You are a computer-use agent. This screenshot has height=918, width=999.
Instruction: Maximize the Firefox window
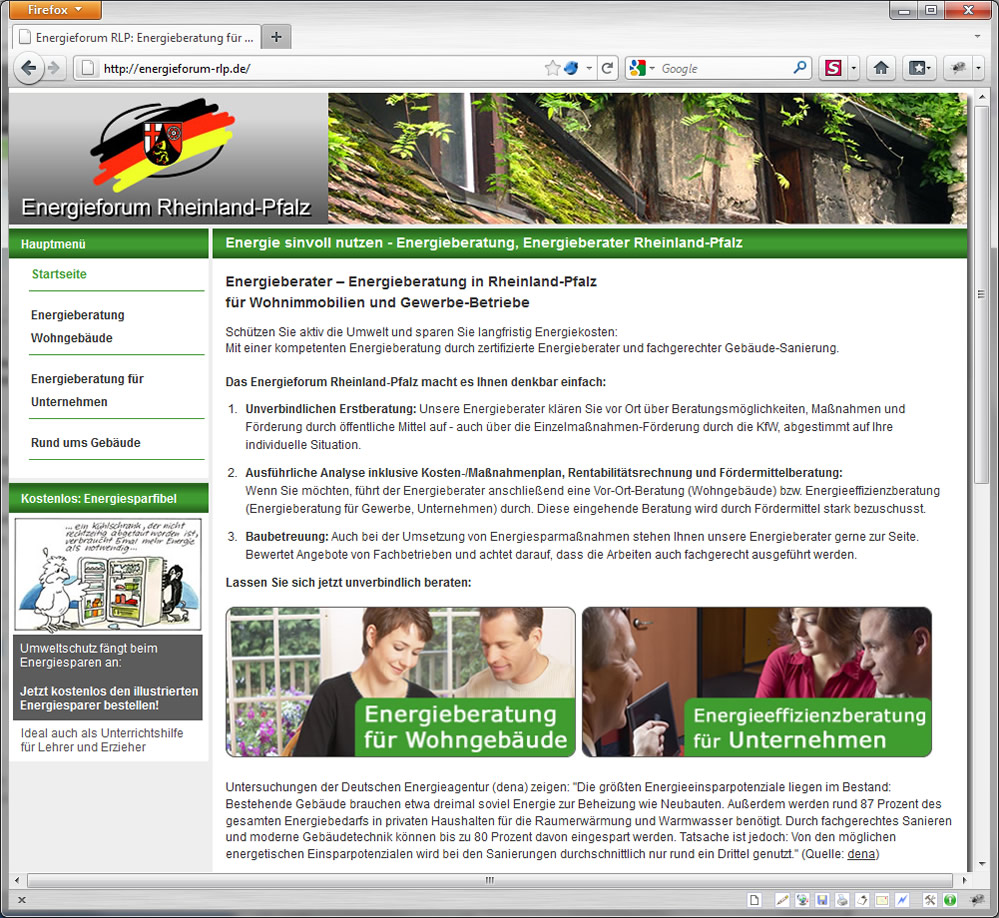(931, 10)
